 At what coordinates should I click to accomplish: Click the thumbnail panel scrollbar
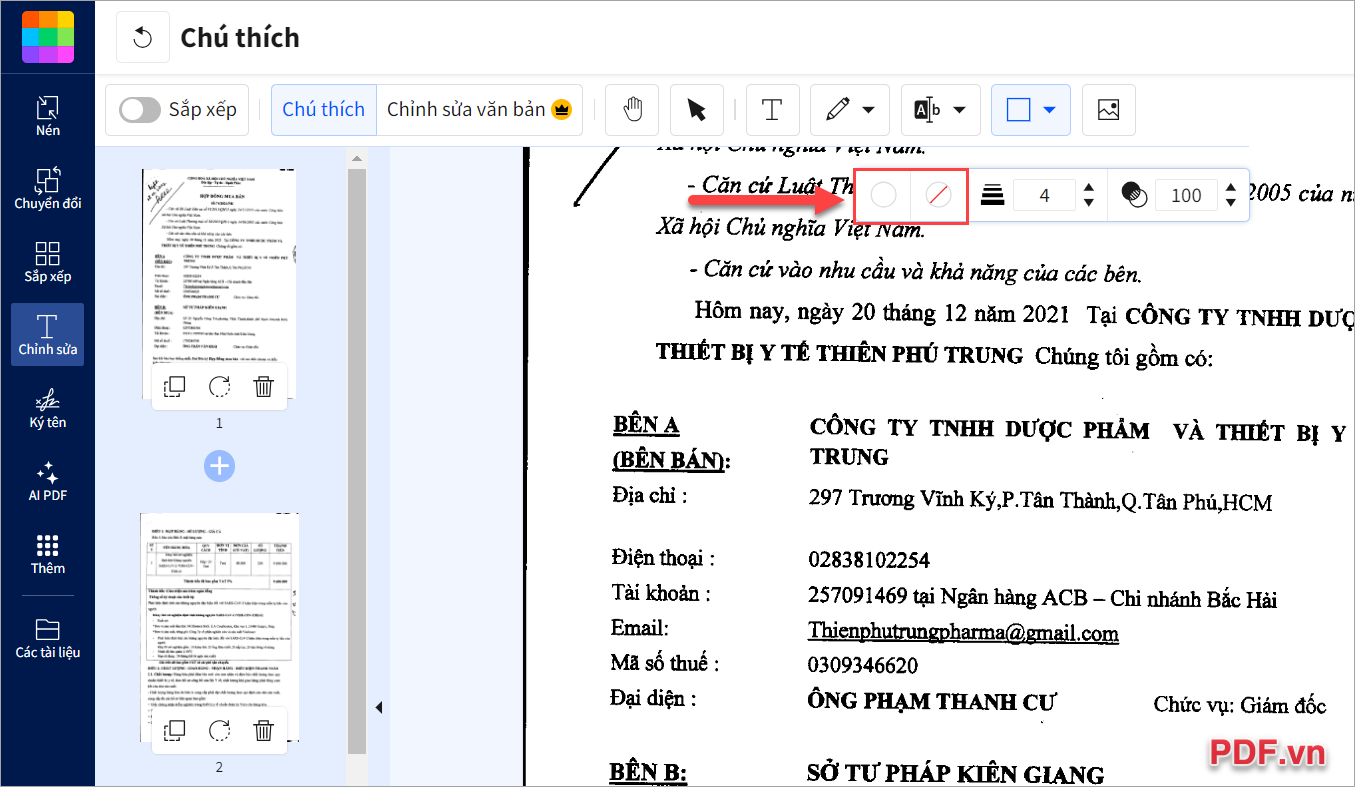pyautogui.click(x=357, y=460)
